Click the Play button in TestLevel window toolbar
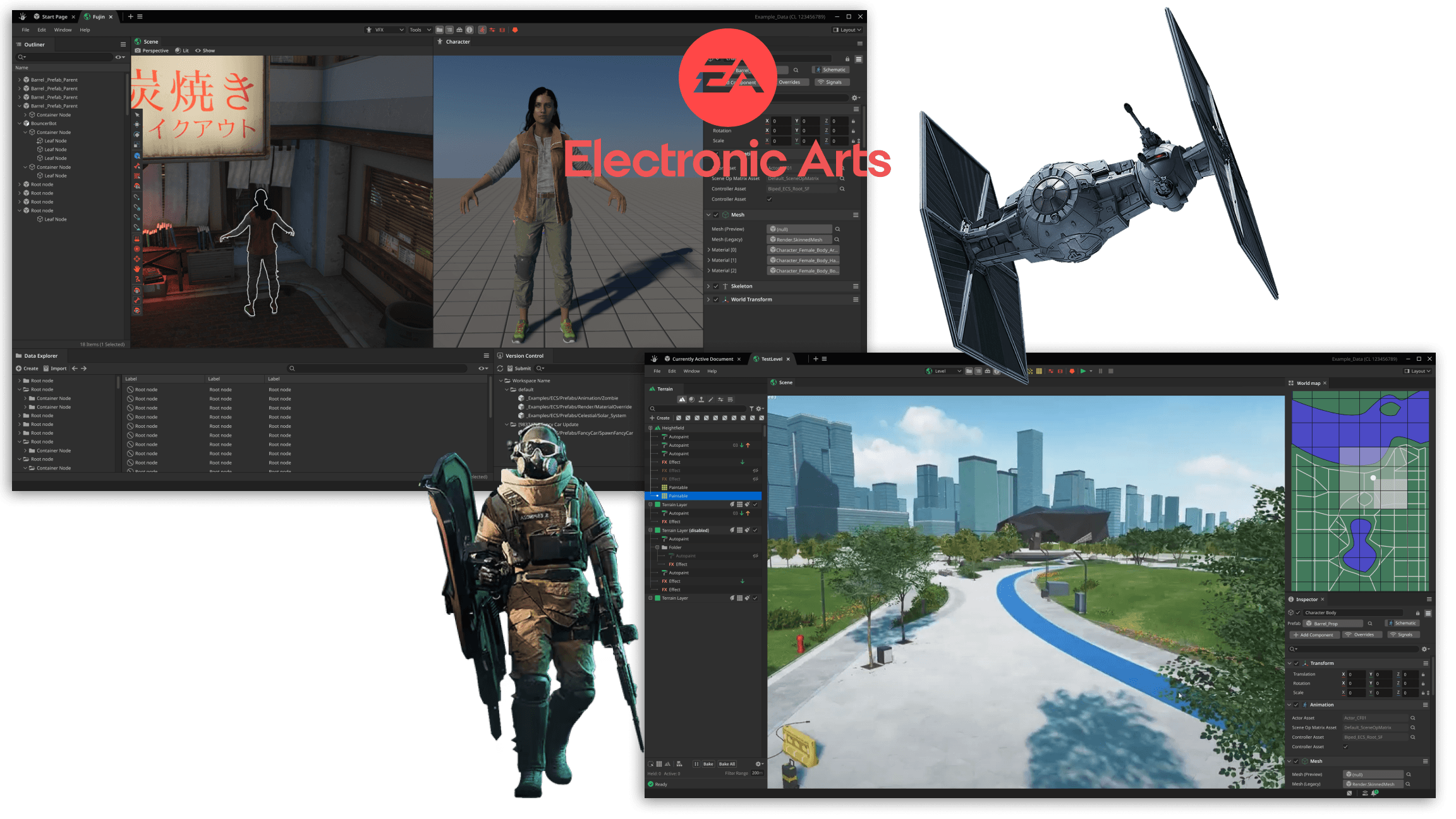Image resolution: width=1456 pixels, height=819 pixels. (1083, 371)
